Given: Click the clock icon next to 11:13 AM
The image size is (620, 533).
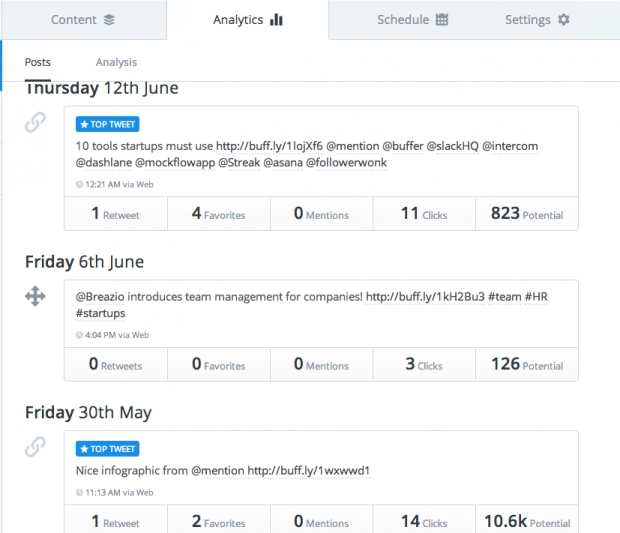Looking at the screenshot, I should [79, 492].
